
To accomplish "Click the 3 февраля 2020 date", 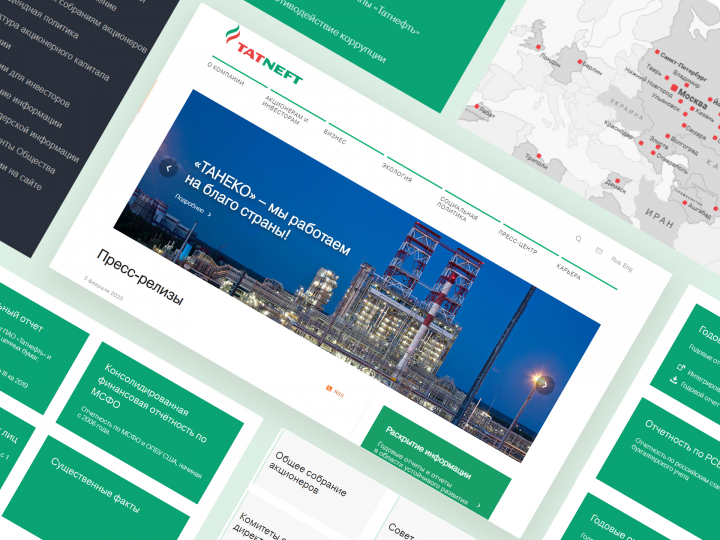I will click(103, 288).
